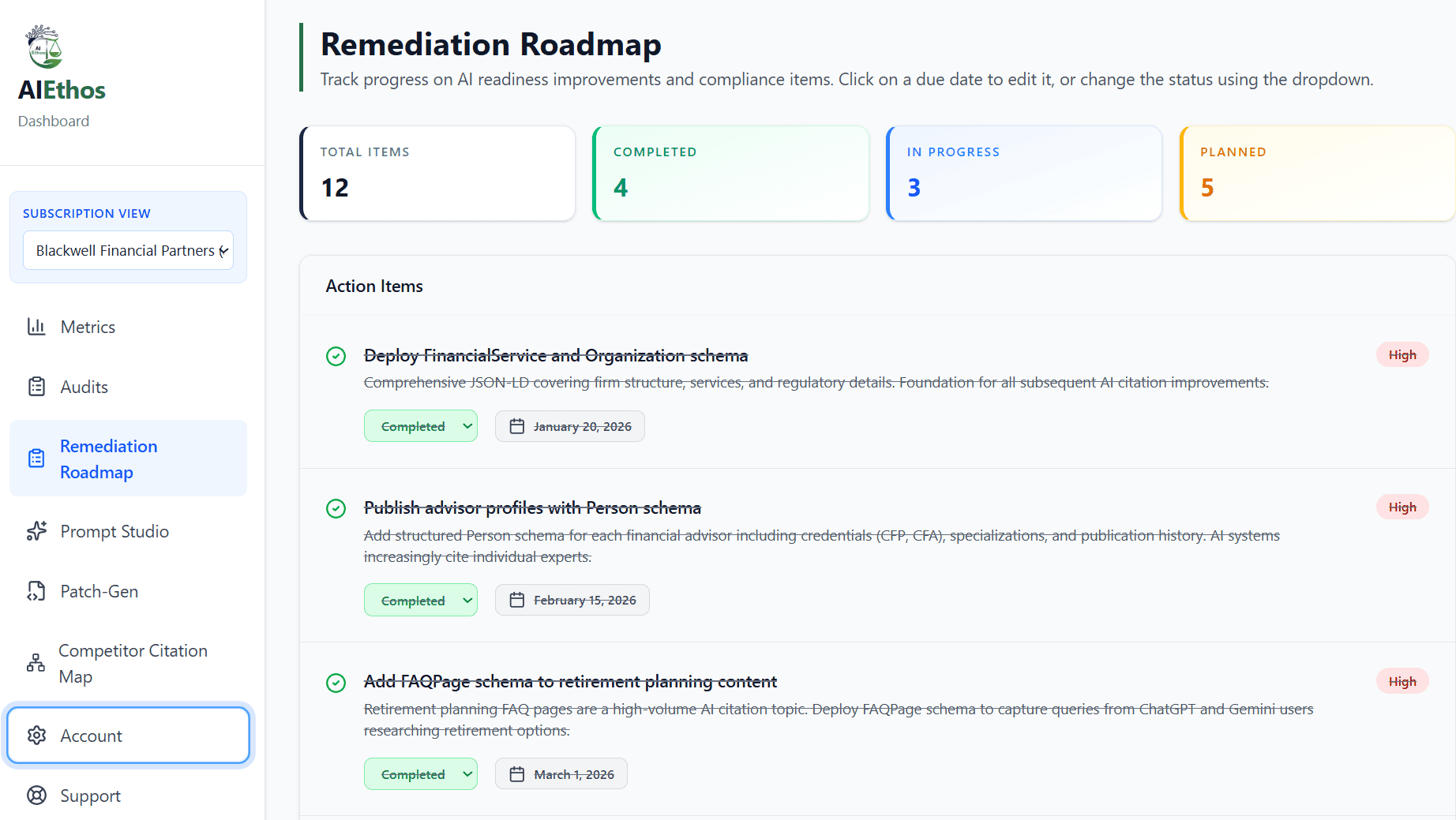Click the Competitor Citation Map network icon
The width and height of the screenshot is (1456, 820).
(36, 663)
